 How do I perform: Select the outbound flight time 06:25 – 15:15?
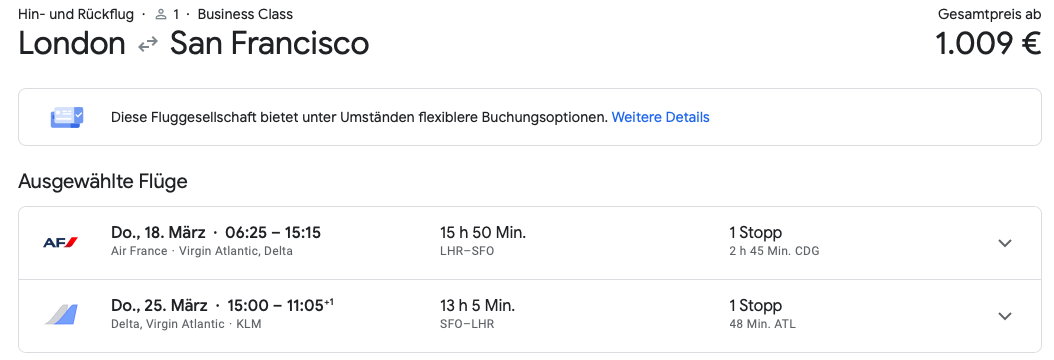(x=273, y=233)
